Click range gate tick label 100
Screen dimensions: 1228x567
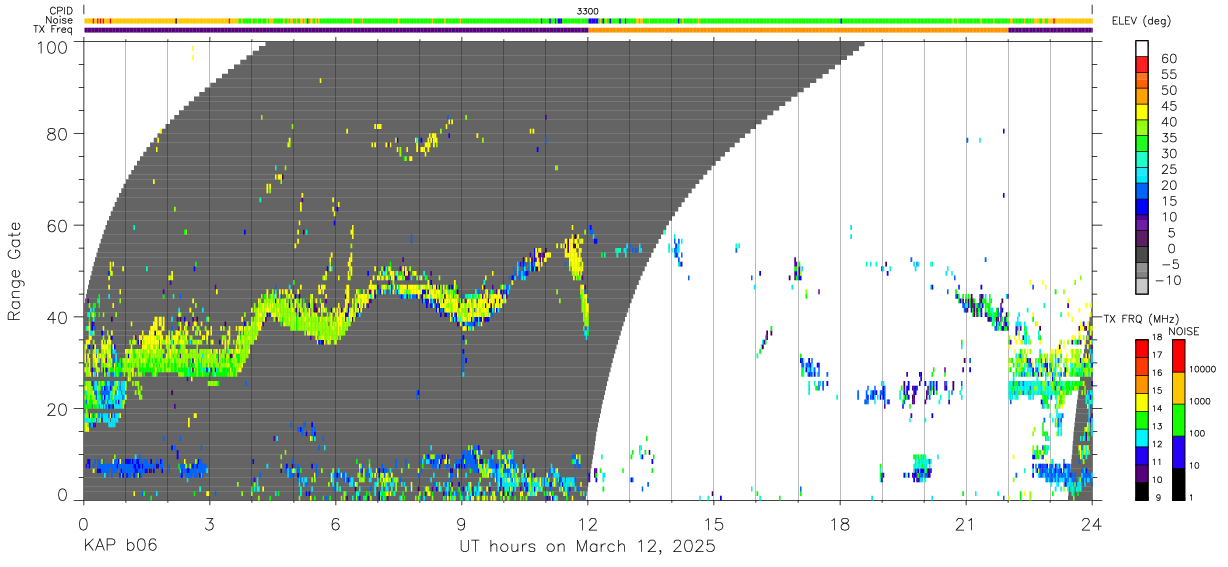[53, 47]
